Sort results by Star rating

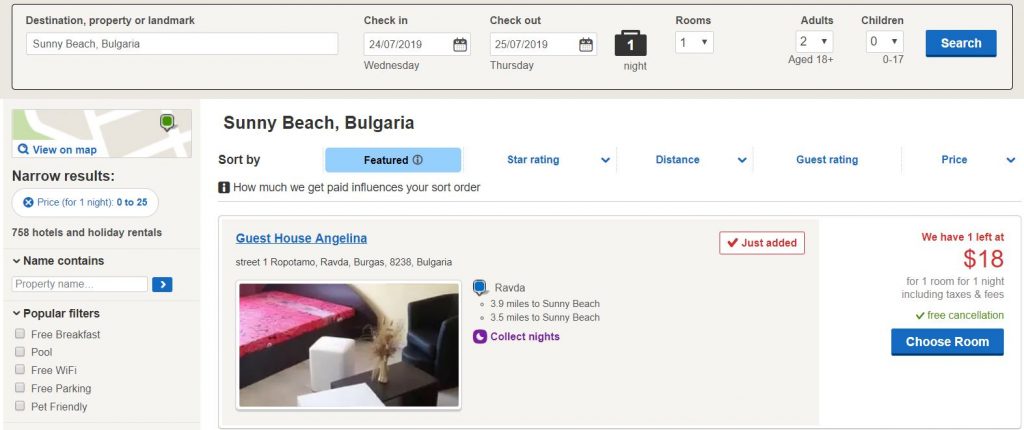click(533, 160)
